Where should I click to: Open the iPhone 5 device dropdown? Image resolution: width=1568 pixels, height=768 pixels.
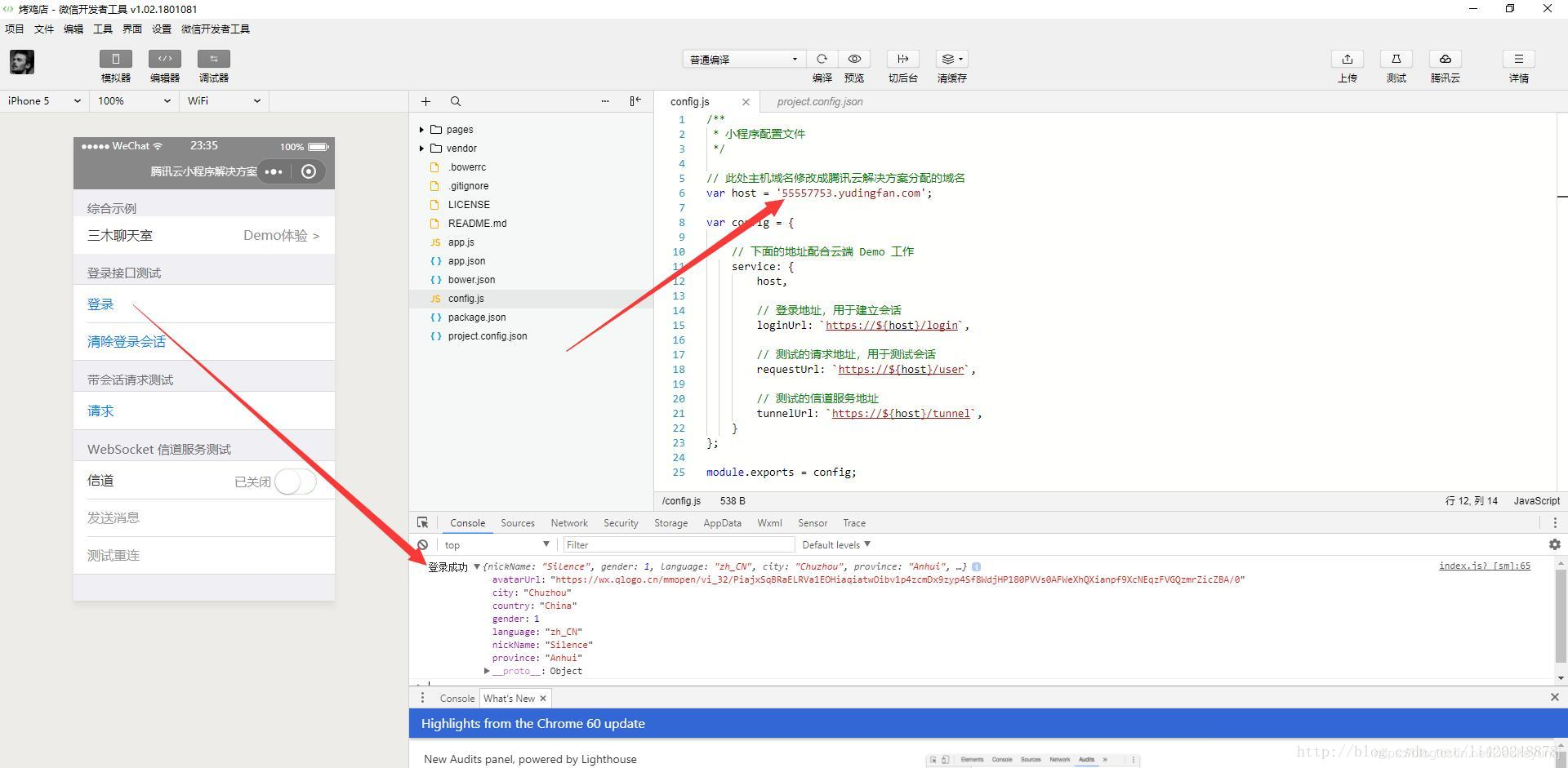pyautogui.click(x=44, y=101)
